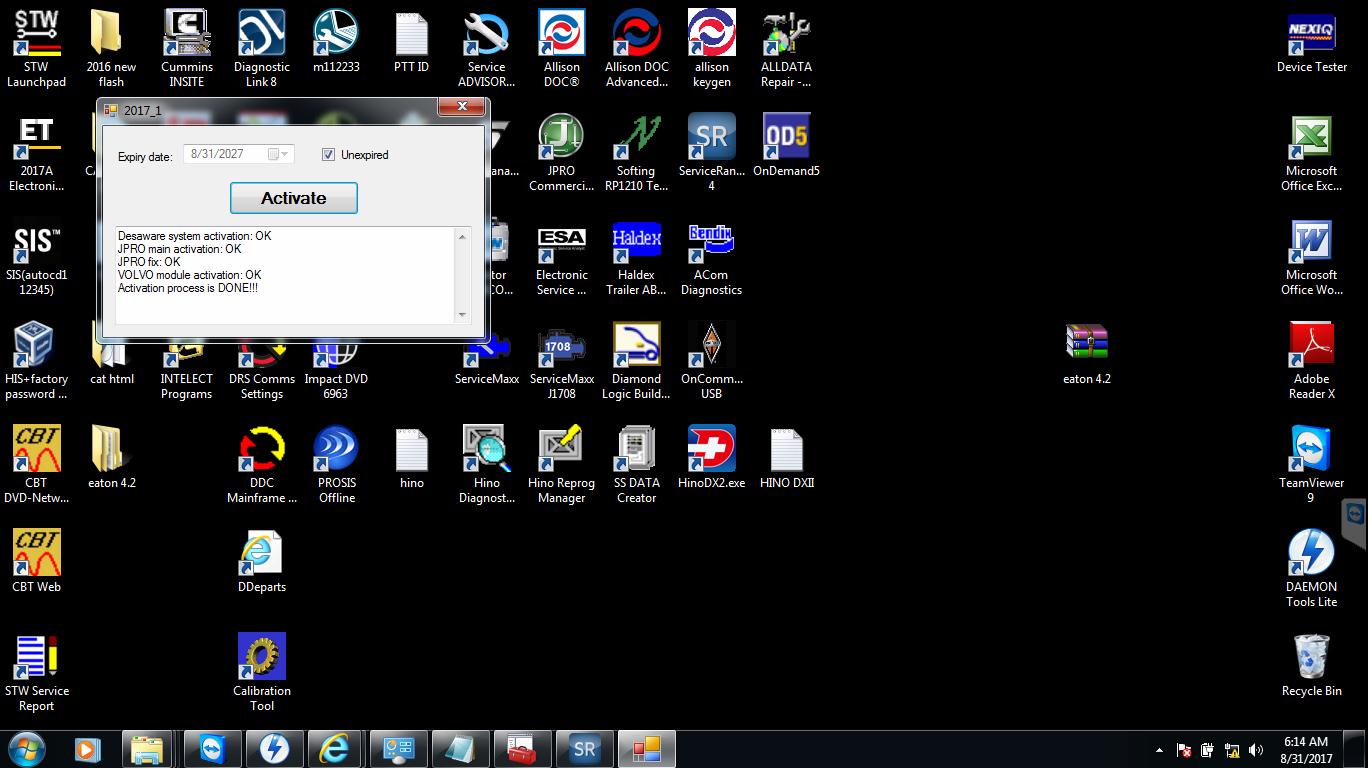Launch Service ADVISOR shortcut
The image size is (1368, 768).
point(486,48)
